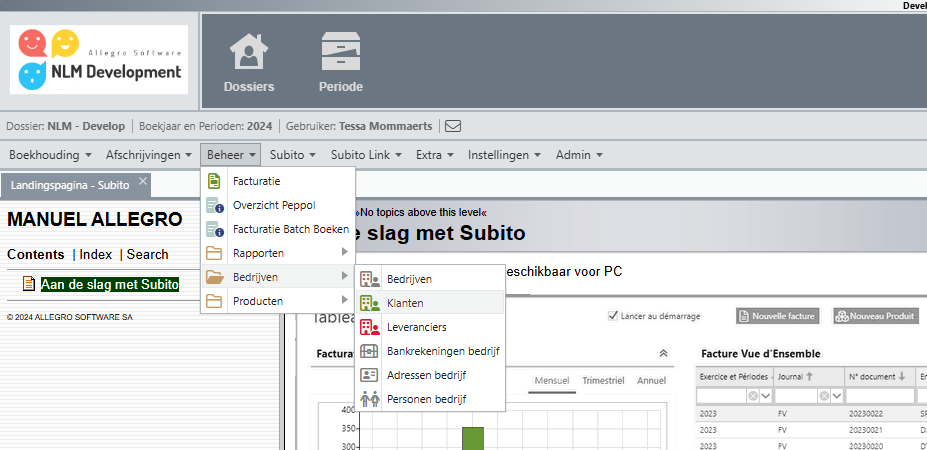The height and width of the screenshot is (450, 927).
Task: Clear the Exercice et Périodes filter icon
Action: (753, 396)
